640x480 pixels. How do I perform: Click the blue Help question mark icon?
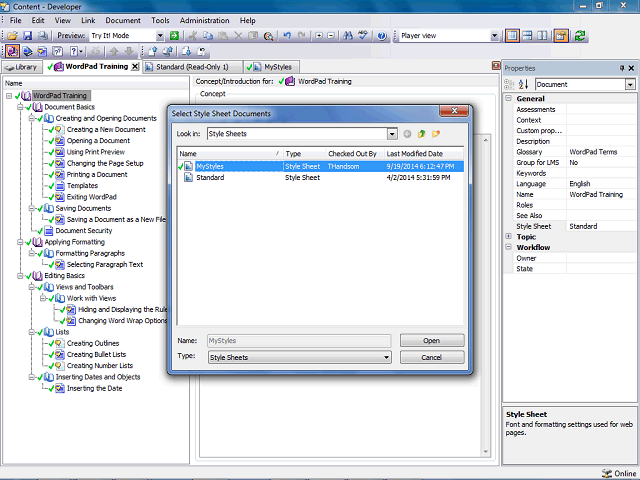(382, 36)
